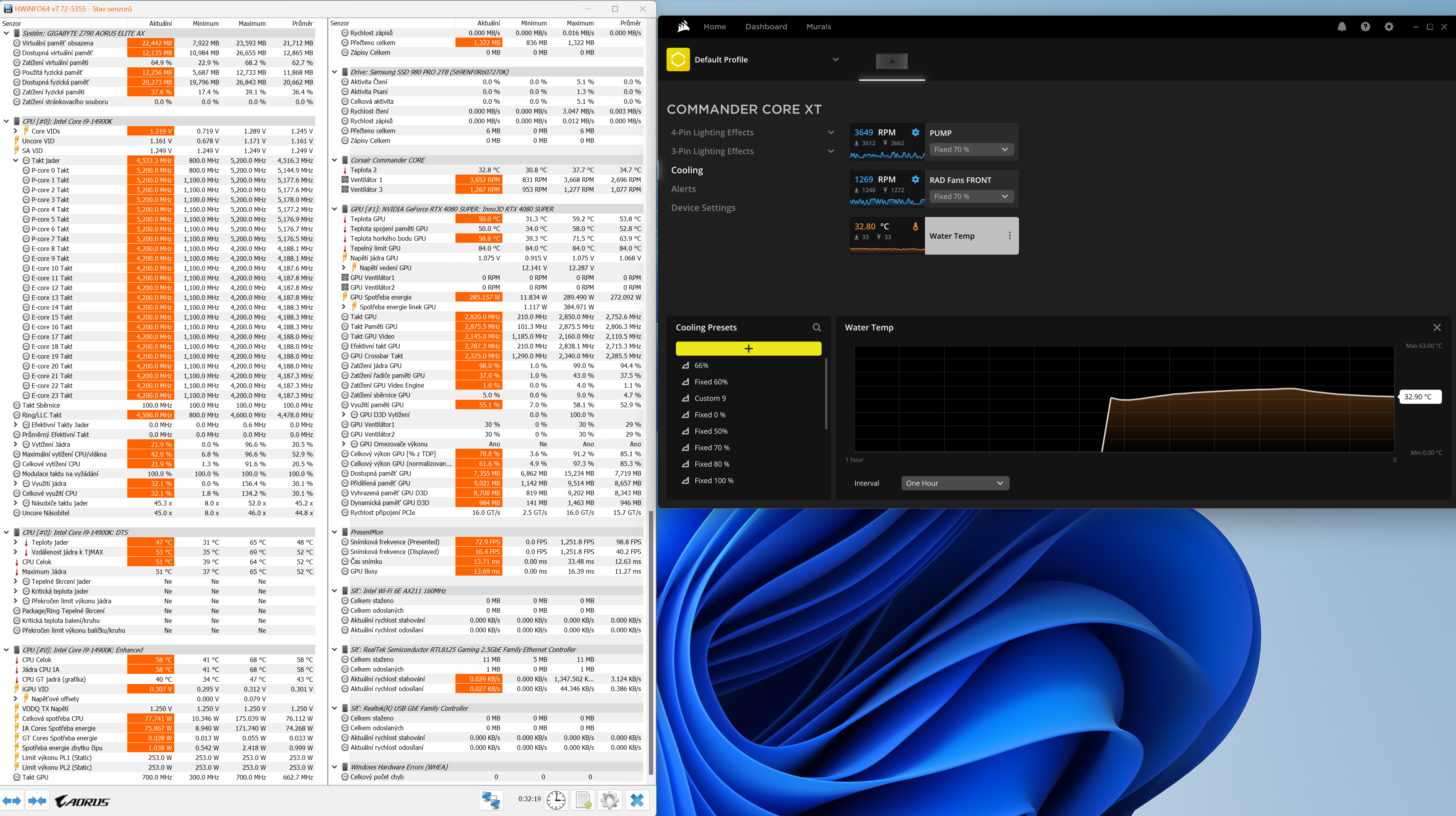Click the fan icon beside Ventilátor 1
This screenshot has width=1456, height=816.
pos(345,180)
